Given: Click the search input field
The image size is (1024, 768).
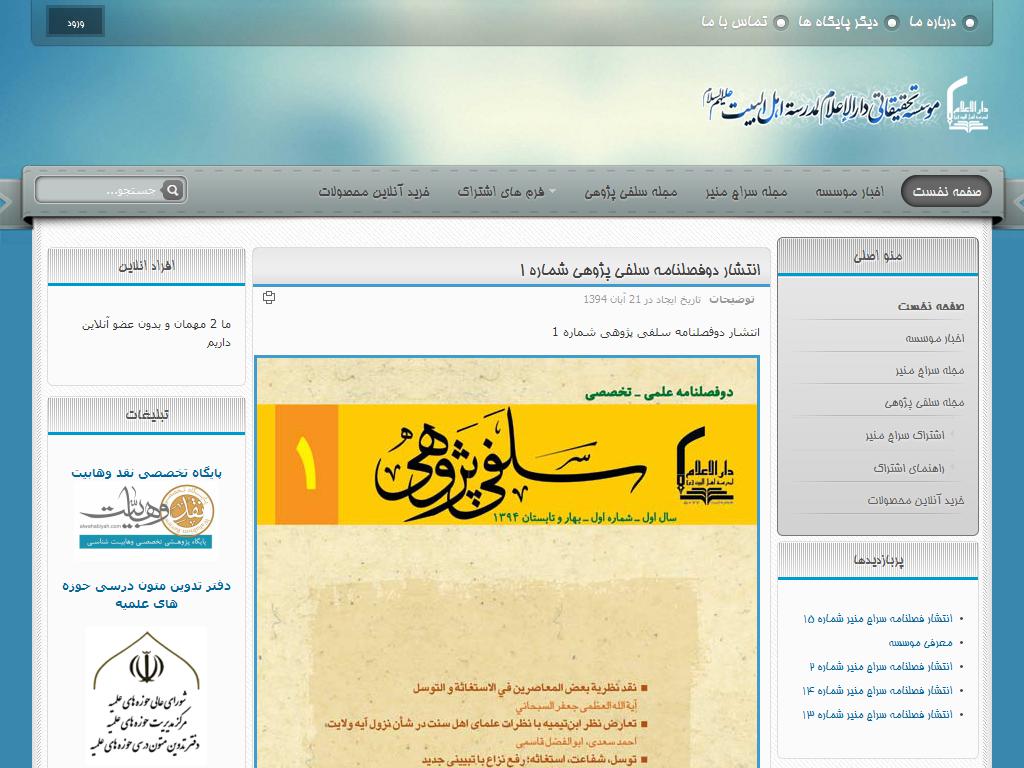Looking at the screenshot, I should point(100,190).
